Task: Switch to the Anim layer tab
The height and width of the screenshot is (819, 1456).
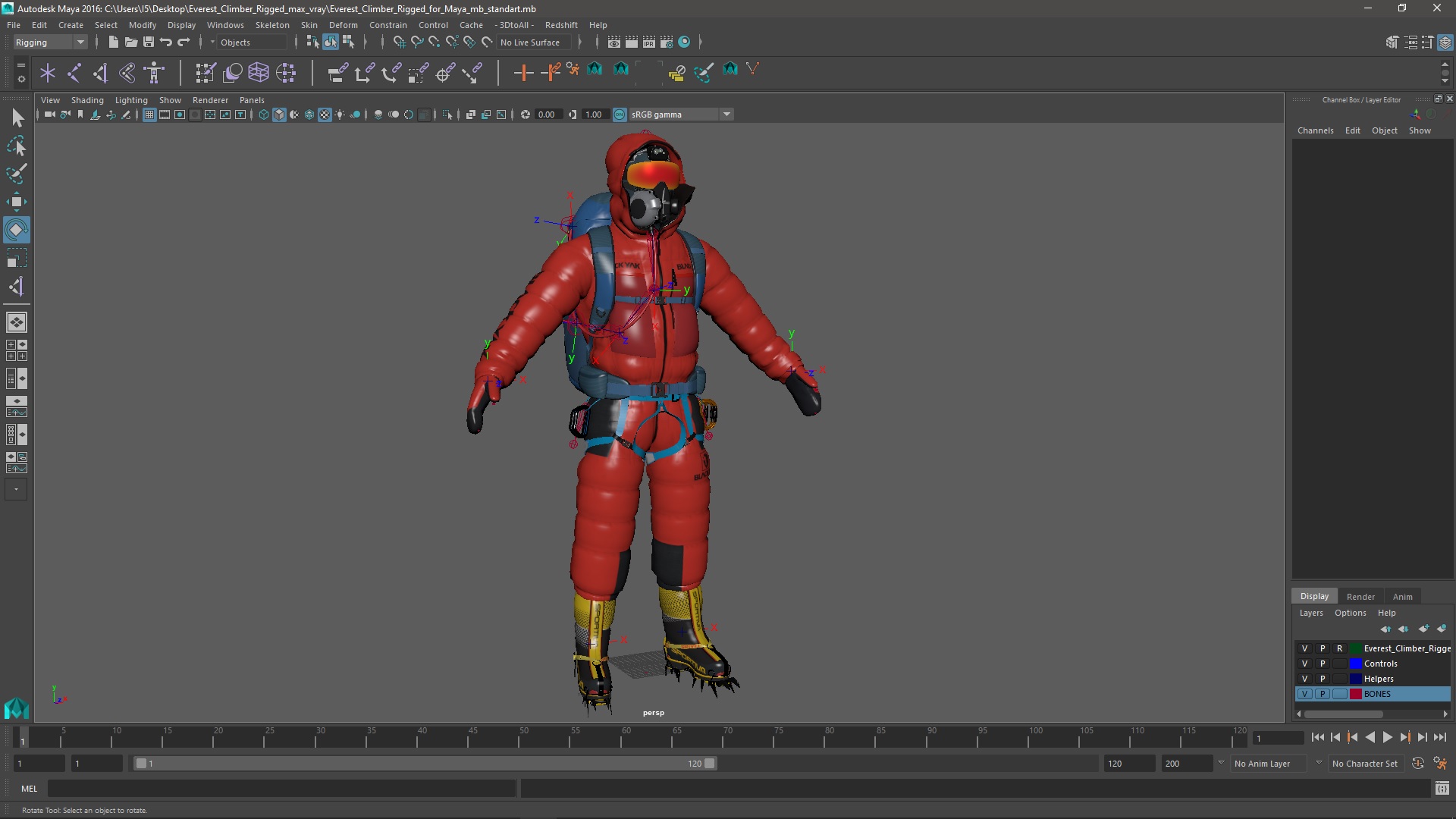Action: point(1402,597)
